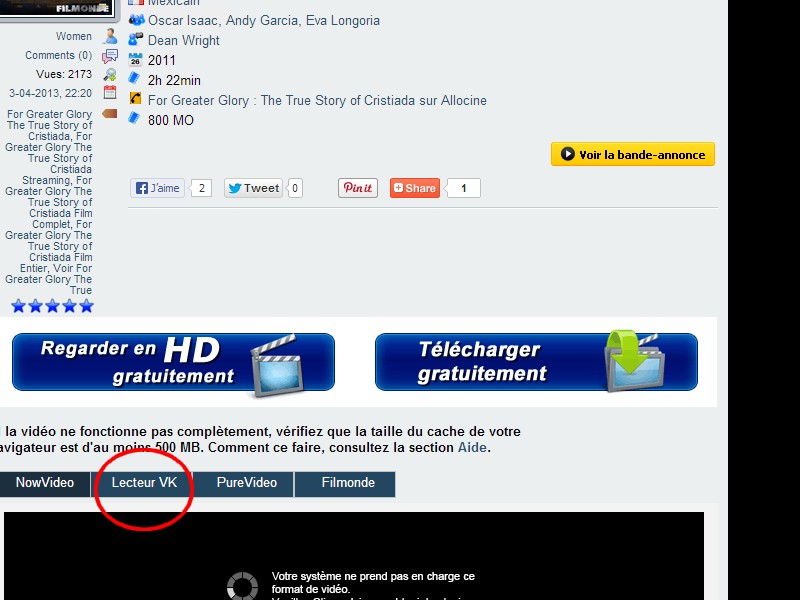800x600 pixels.
Task: Click the magnifier views icon beside Vues
Action: pos(110,74)
